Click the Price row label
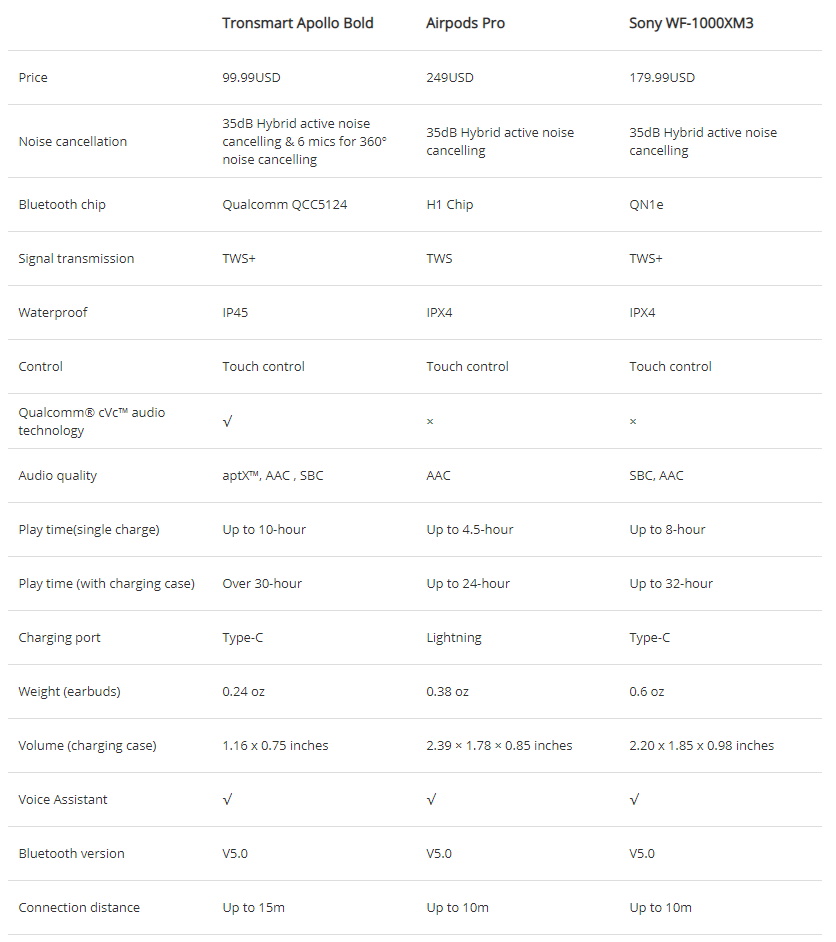836x942 pixels. point(33,78)
